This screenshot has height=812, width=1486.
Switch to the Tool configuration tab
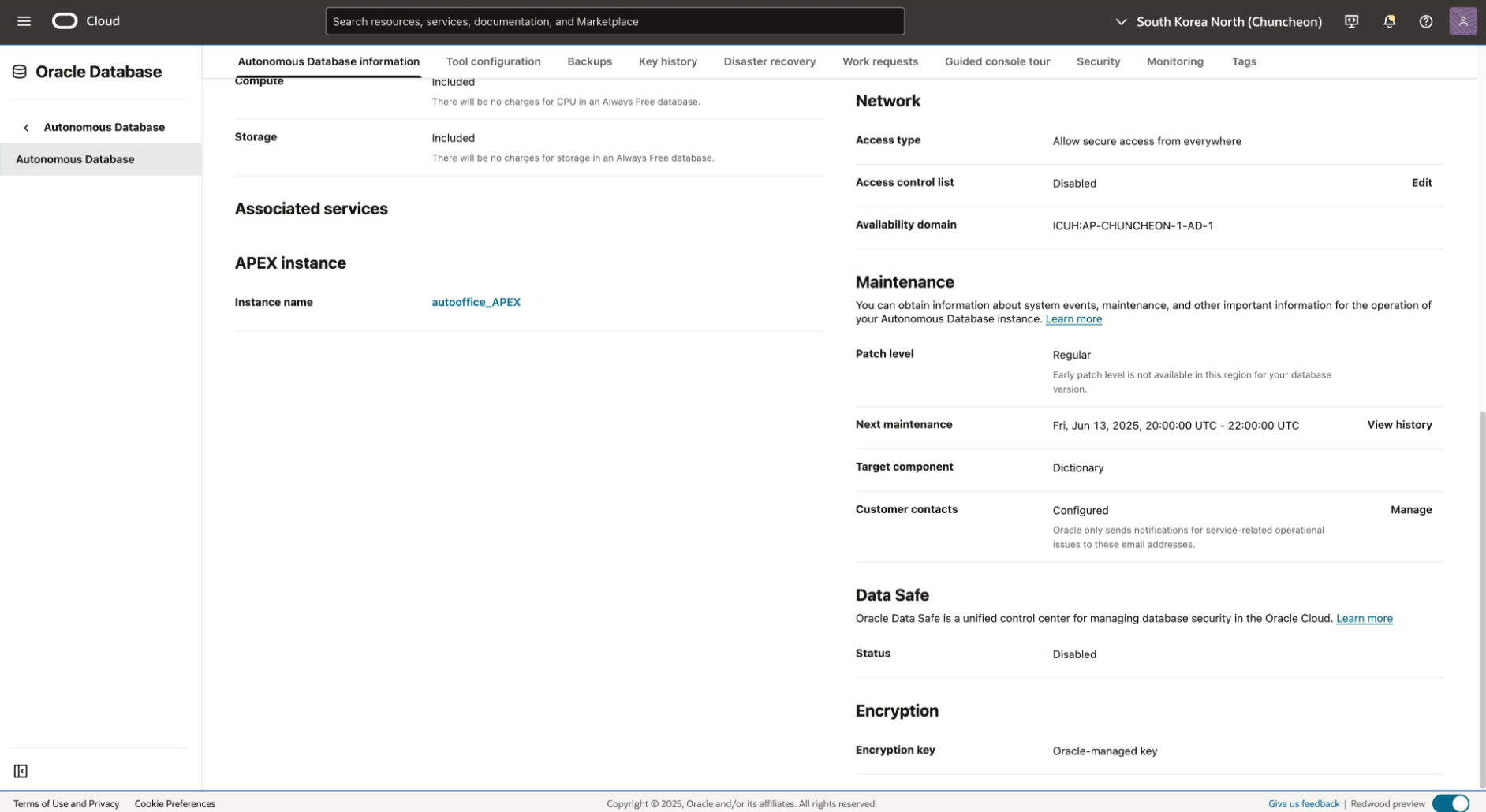click(493, 61)
